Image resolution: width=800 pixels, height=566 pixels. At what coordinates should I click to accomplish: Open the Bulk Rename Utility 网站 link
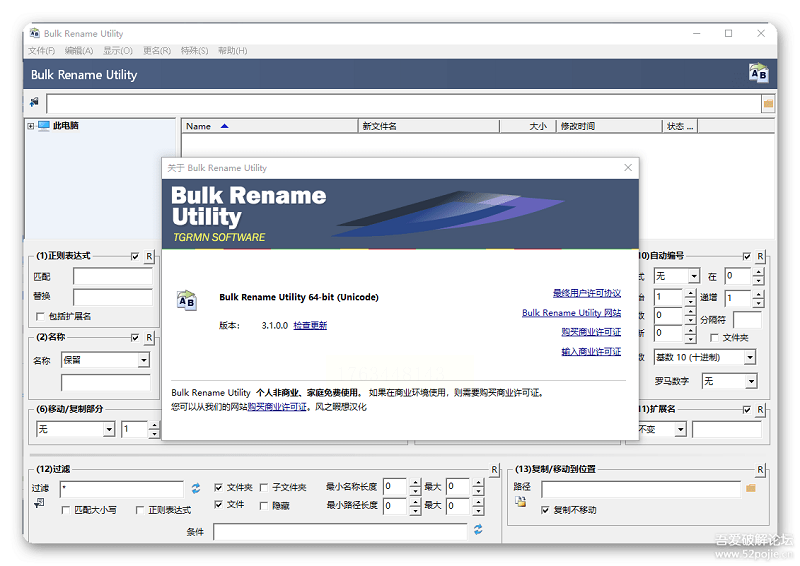tap(571, 313)
